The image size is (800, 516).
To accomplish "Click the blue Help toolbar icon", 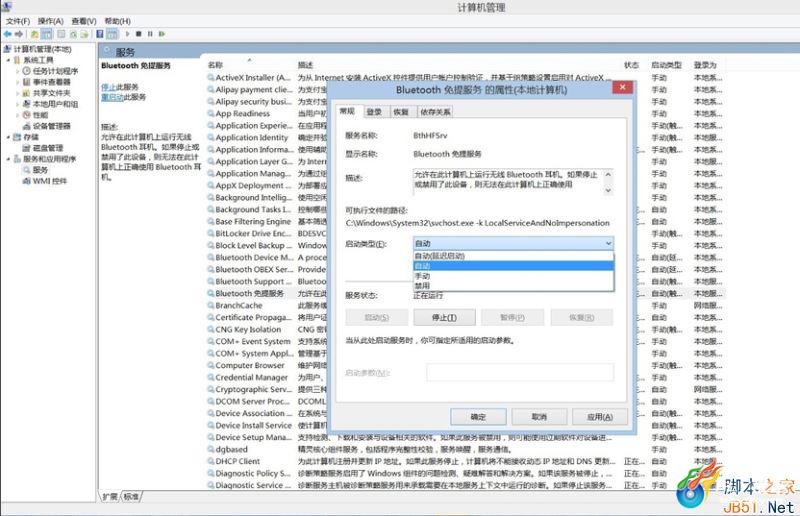I will tap(100, 34).
